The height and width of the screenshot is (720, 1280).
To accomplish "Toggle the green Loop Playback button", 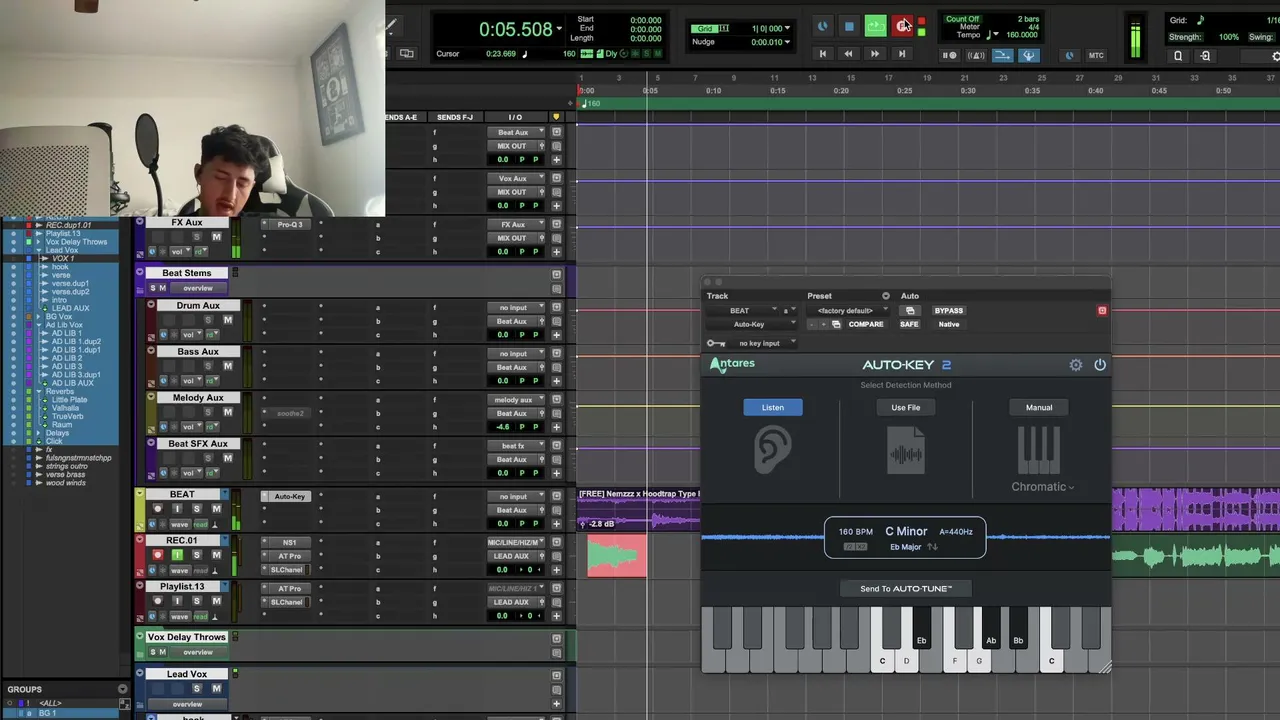I will (x=875, y=27).
